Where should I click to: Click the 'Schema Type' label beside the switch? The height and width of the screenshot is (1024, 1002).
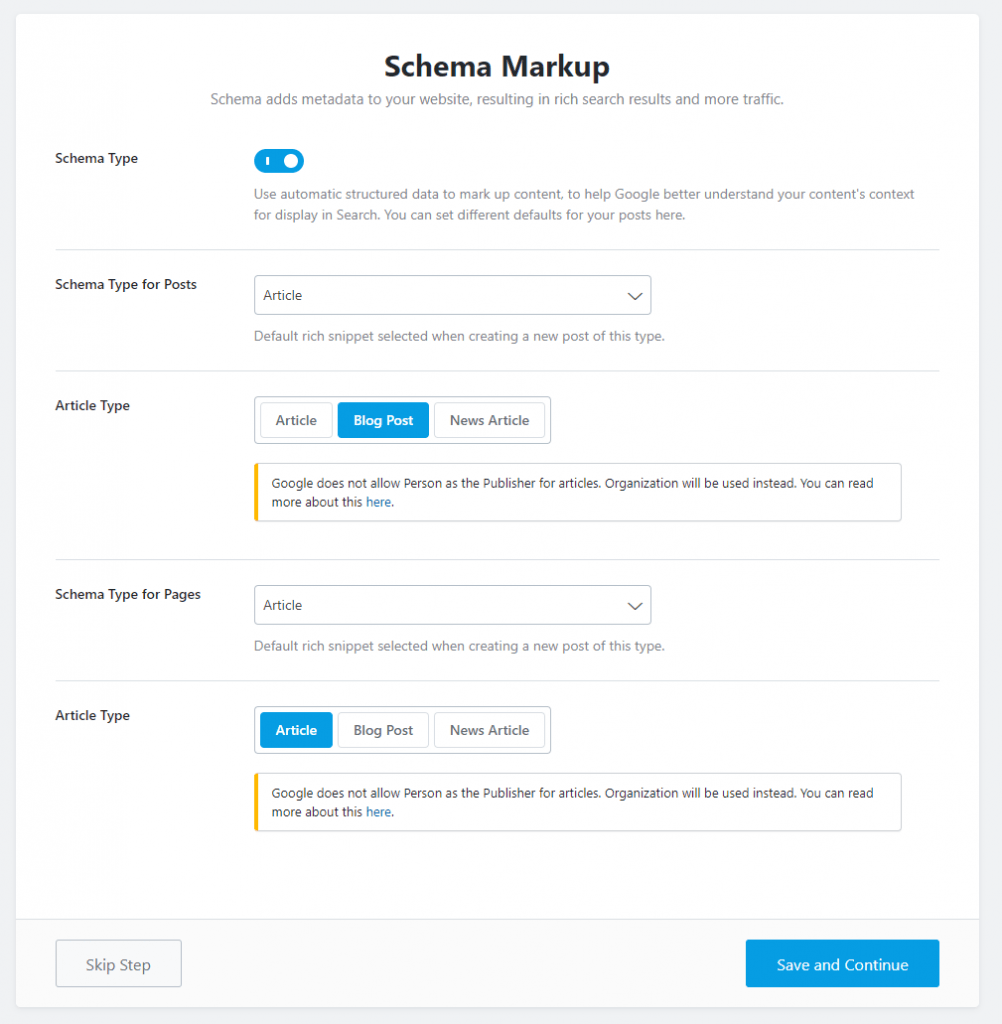tap(97, 159)
